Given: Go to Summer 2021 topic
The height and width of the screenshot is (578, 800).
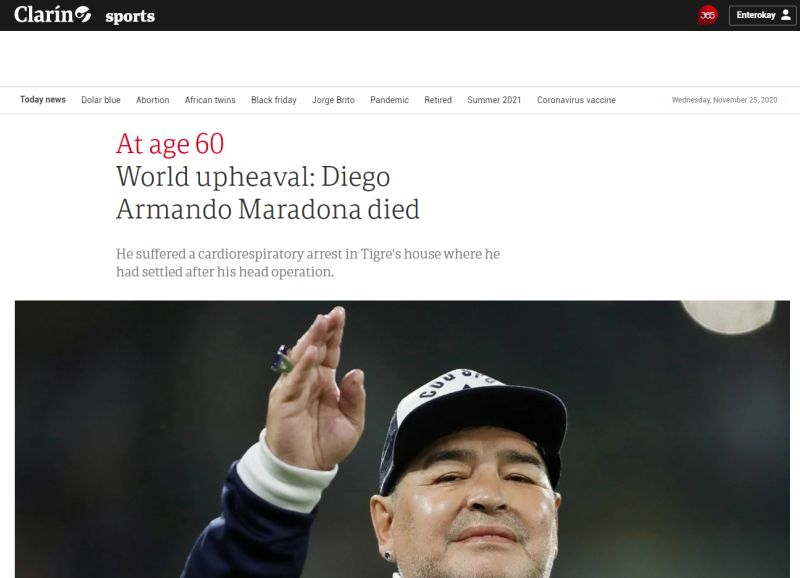Looking at the screenshot, I should [494, 100].
